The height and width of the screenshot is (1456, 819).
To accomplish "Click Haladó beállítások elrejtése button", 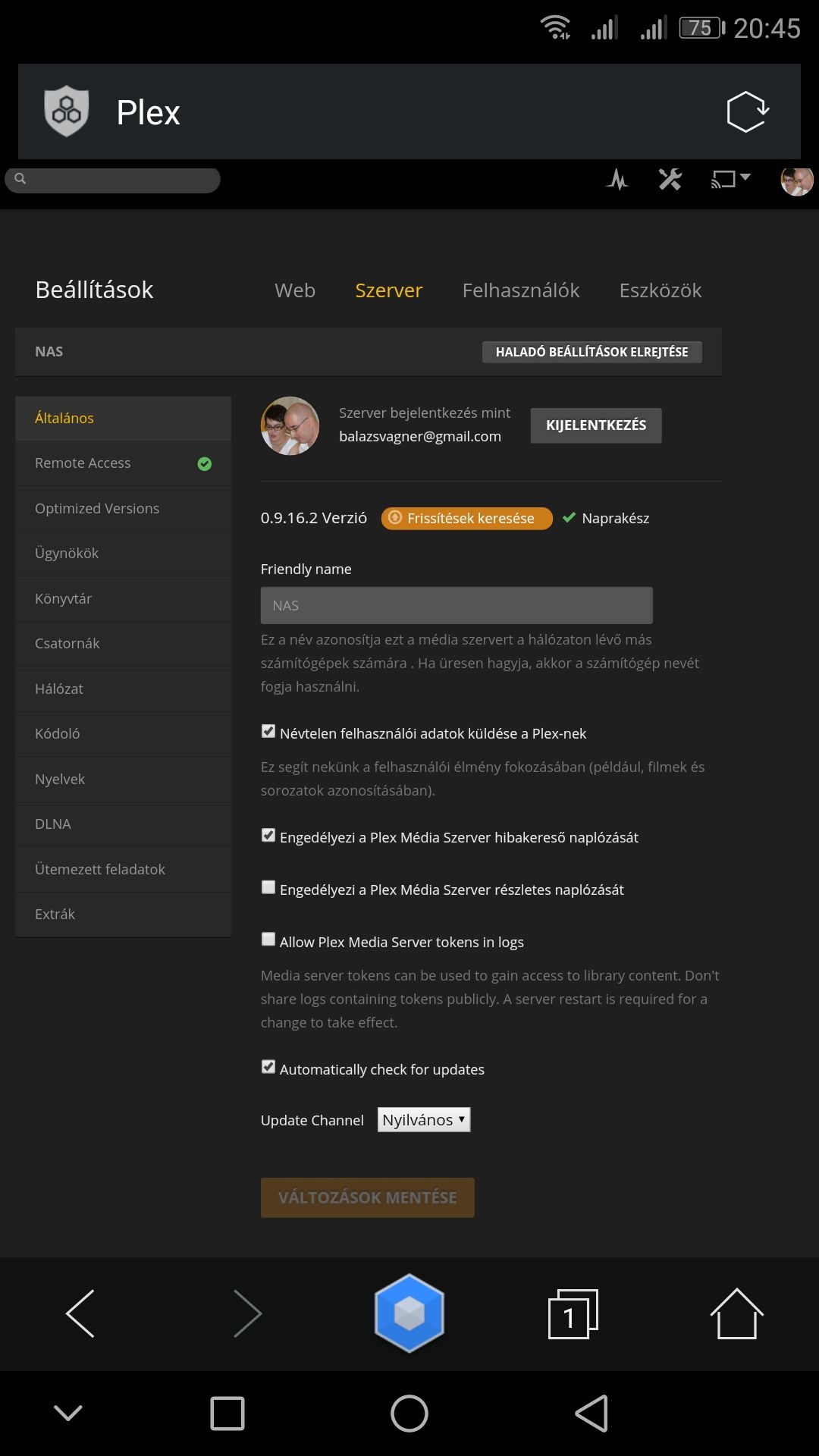I will (592, 352).
